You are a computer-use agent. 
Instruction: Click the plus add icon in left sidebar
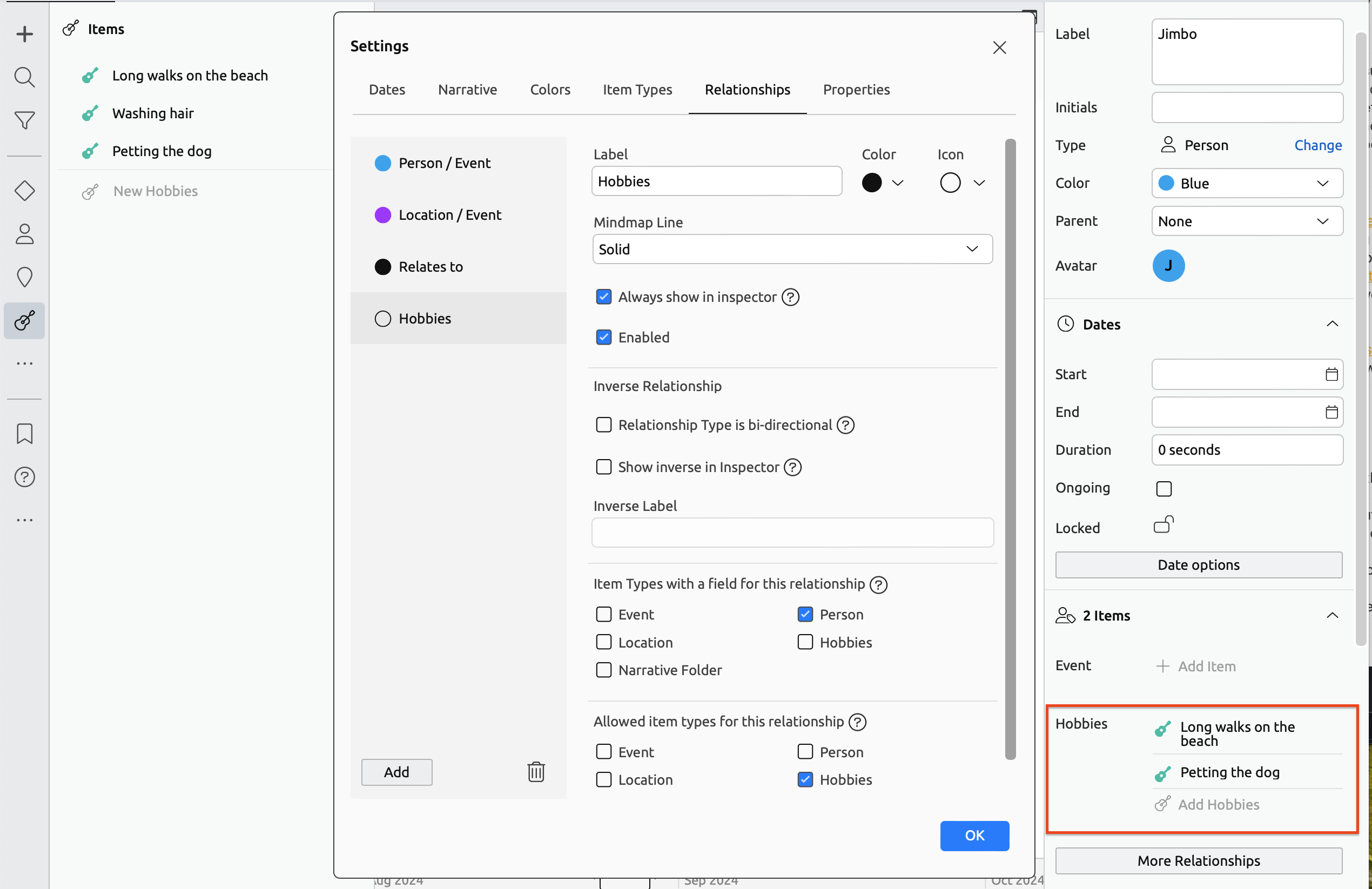[24, 34]
